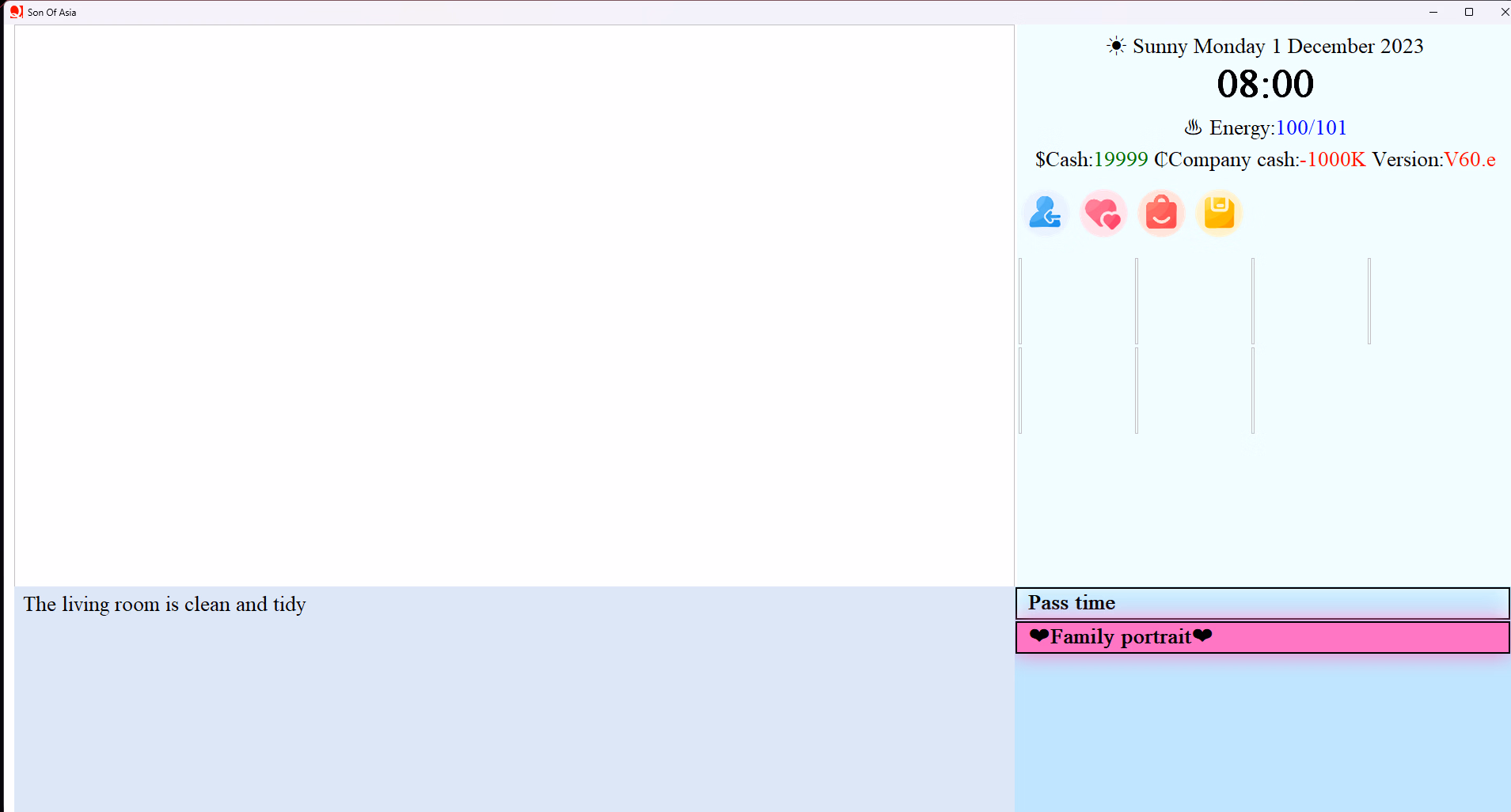The image size is (1511, 812).
Task: Click the red Company cash -1000K value
Action: 1333,159
